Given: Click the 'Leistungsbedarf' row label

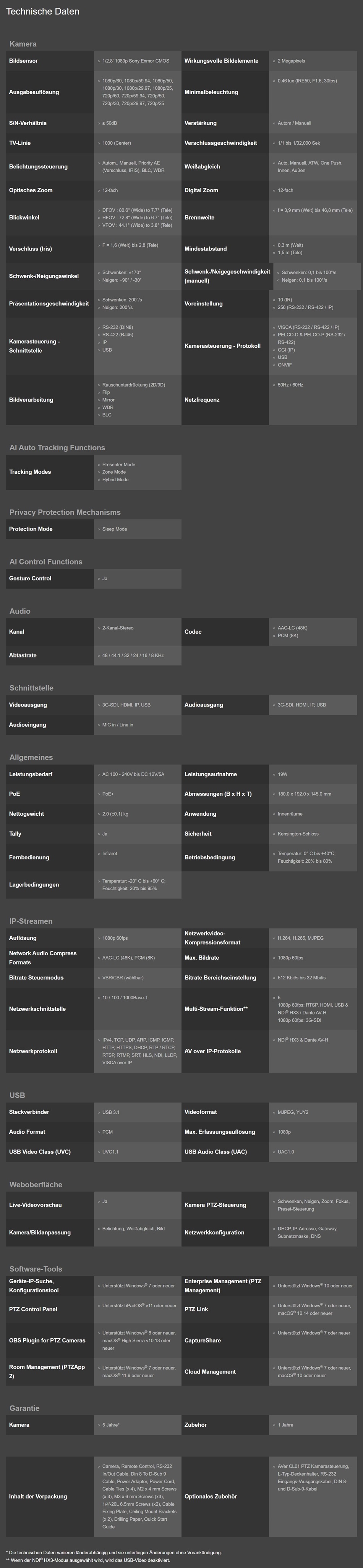Looking at the screenshot, I should point(31,774).
